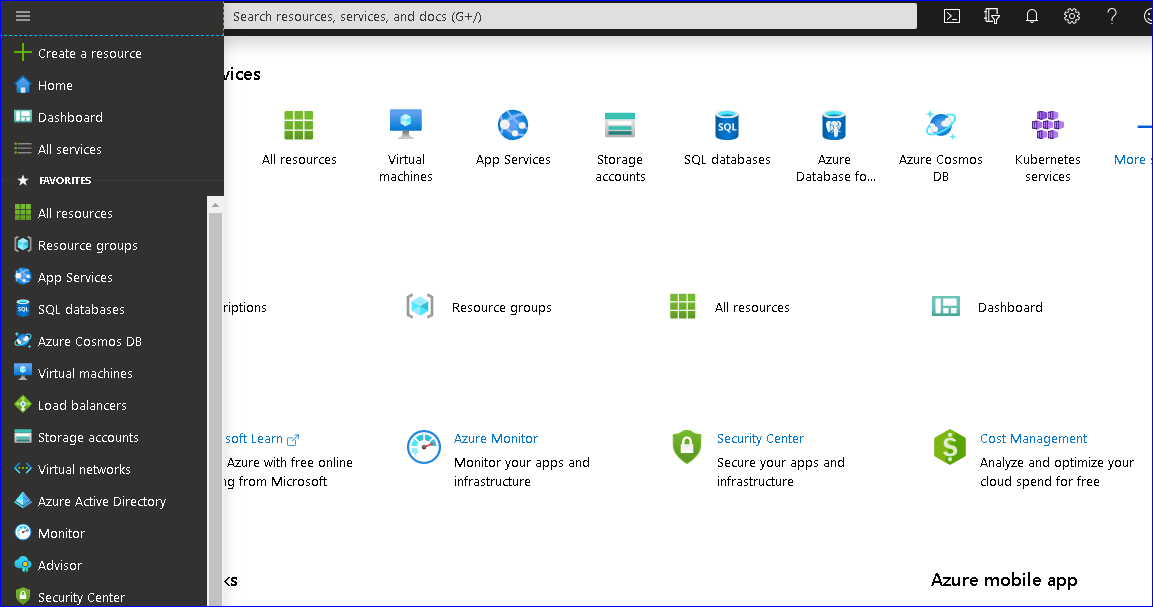
Task: Click the Monitor sidebar icon
Action: [23, 533]
